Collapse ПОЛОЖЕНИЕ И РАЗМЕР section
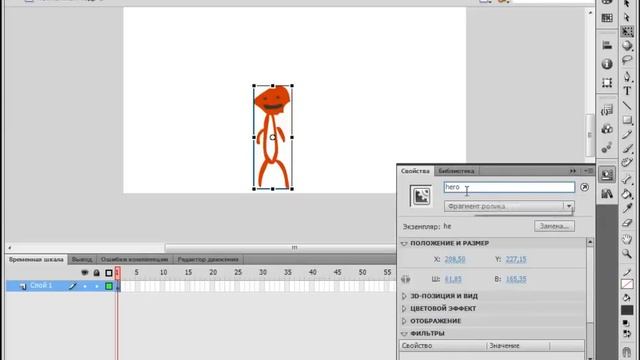This screenshot has height=360, width=640. coord(404,243)
